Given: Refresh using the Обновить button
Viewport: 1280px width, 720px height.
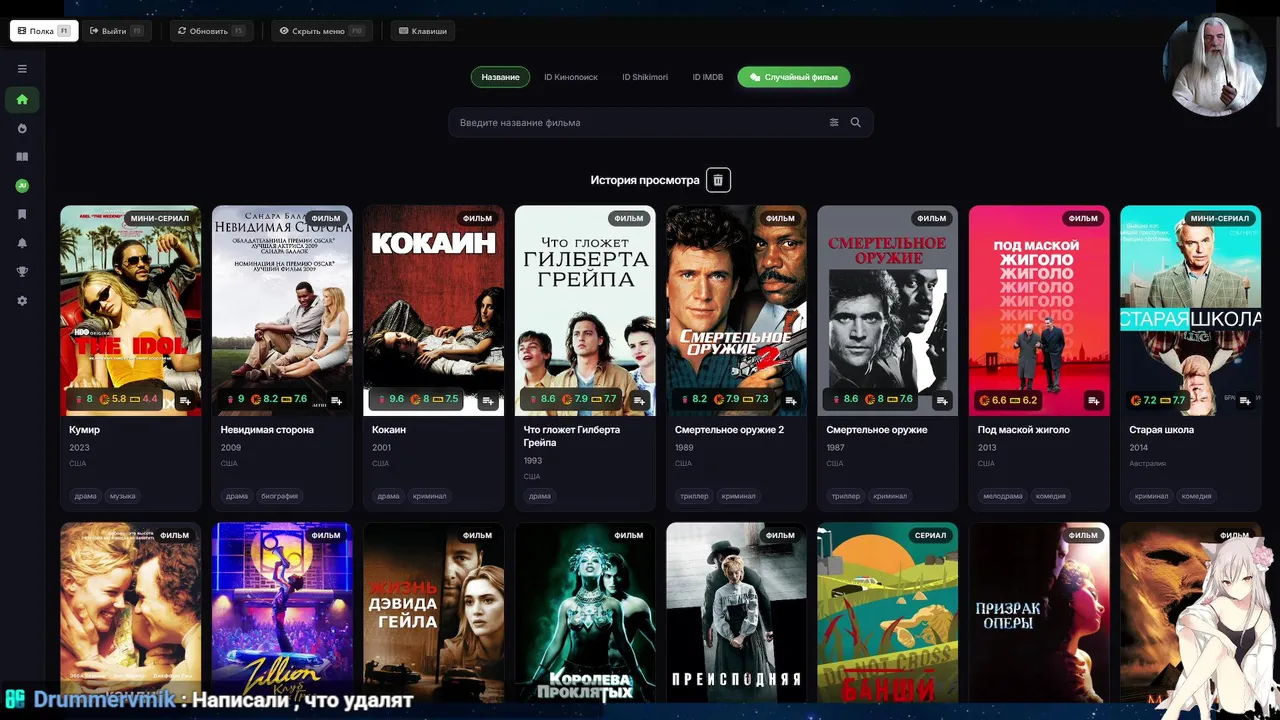Looking at the screenshot, I should click(211, 31).
